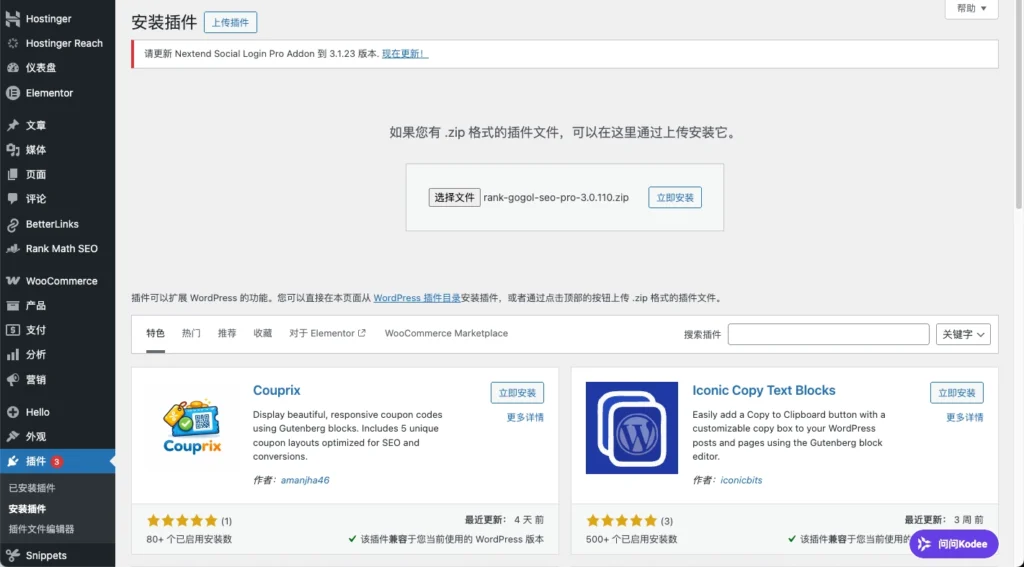The image size is (1024, 567).
Task: Open Rank Math SEO chart icon
Action: [12, 248]
